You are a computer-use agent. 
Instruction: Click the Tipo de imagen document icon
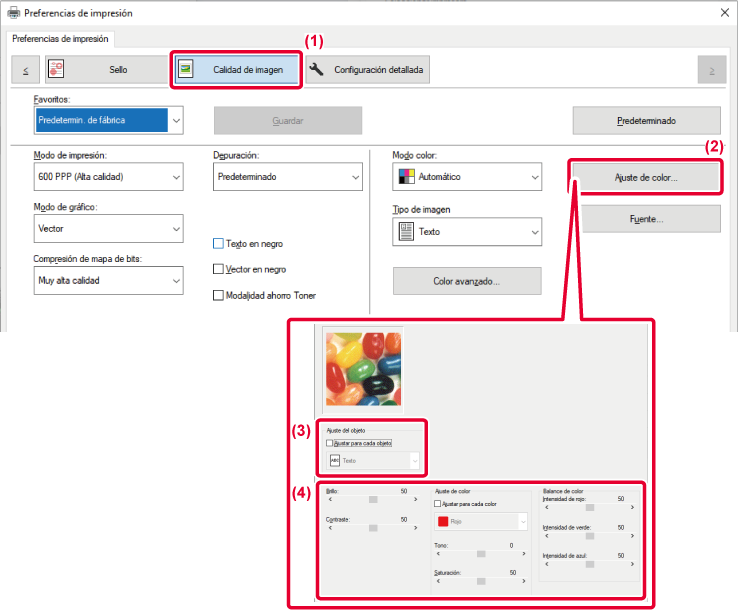pos(405,231)
